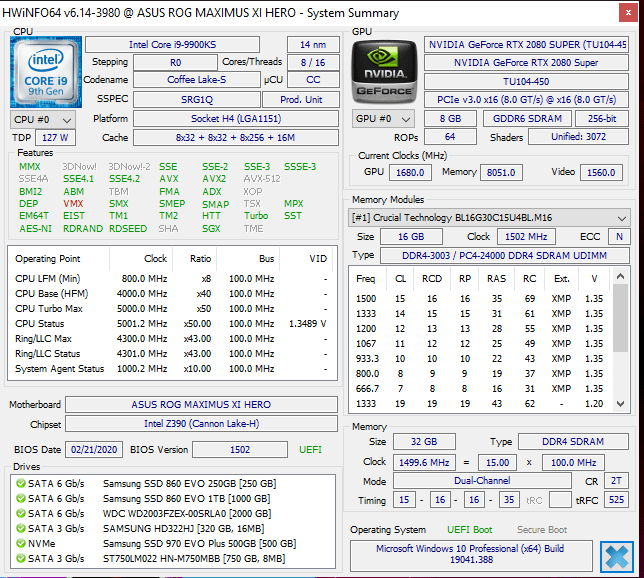
Task: Select the Ring/LLC Max row
Action: coord(172,339)
